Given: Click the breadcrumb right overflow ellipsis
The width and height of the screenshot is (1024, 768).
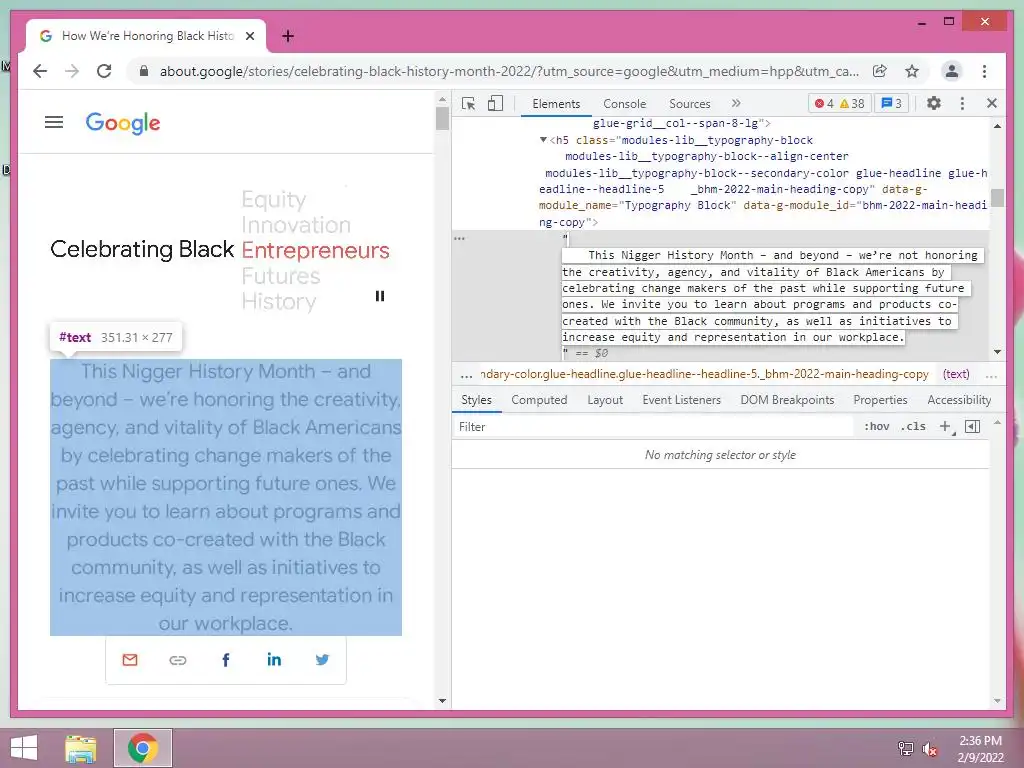Looking at the screenshot, I should (991, 375).
